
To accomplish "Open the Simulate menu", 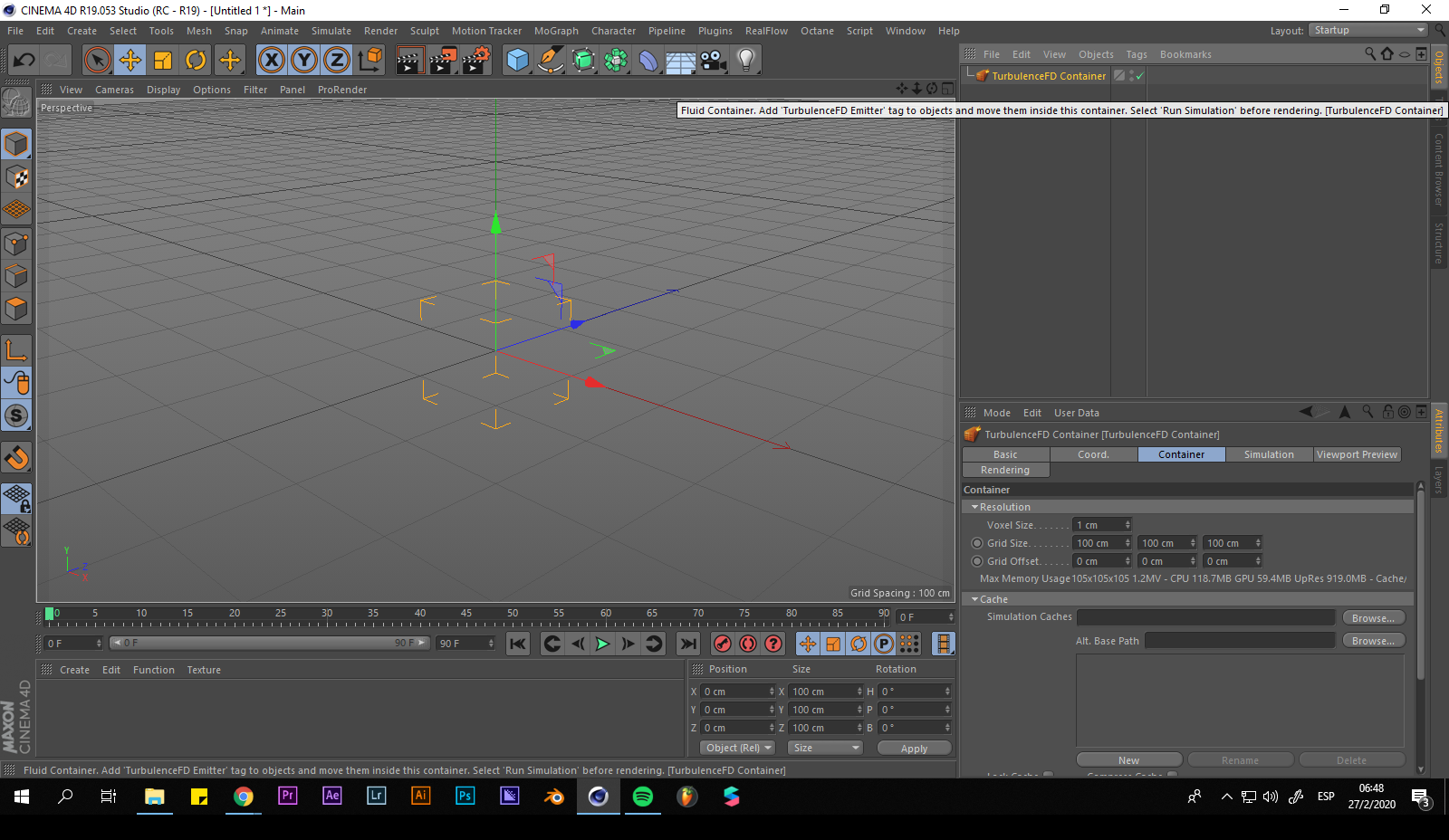I will point(331,31).
